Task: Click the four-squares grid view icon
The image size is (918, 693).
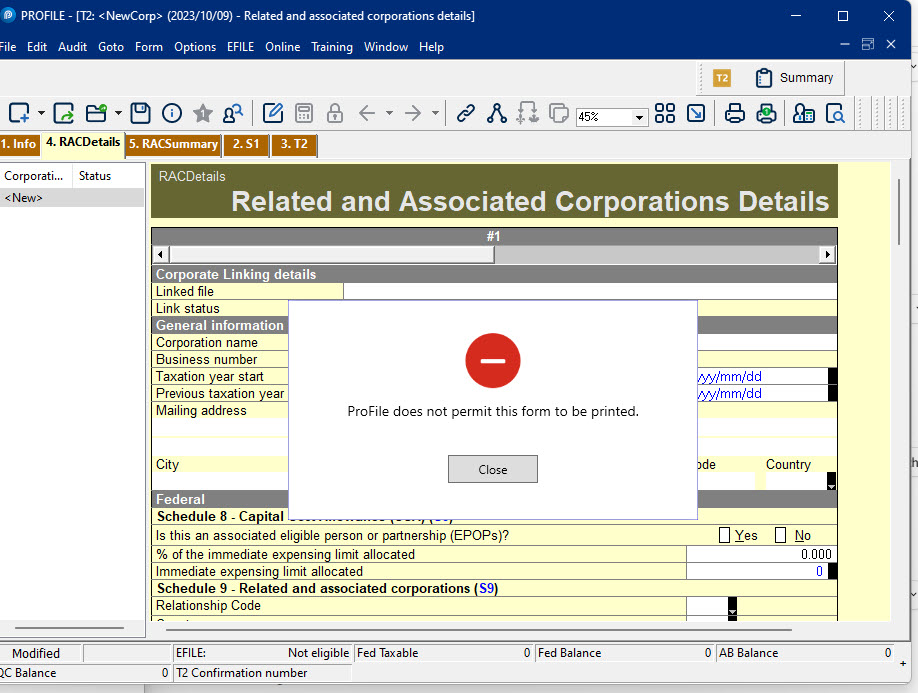Action: click(x=665, y=113)
